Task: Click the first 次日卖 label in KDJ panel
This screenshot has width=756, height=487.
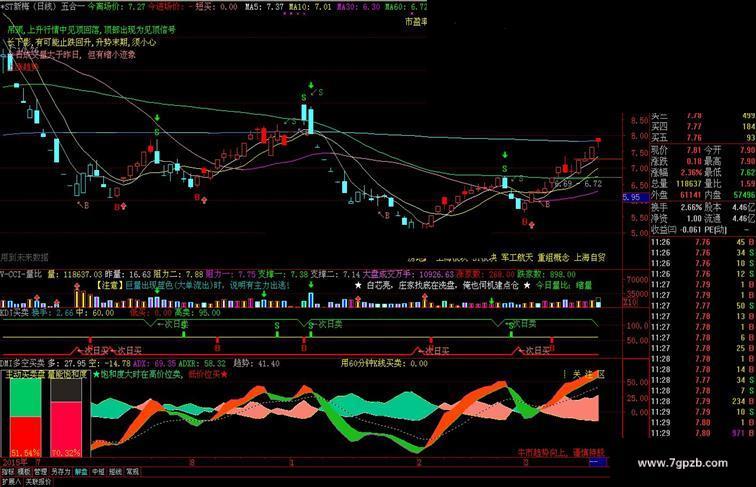Action: (173, 325)
